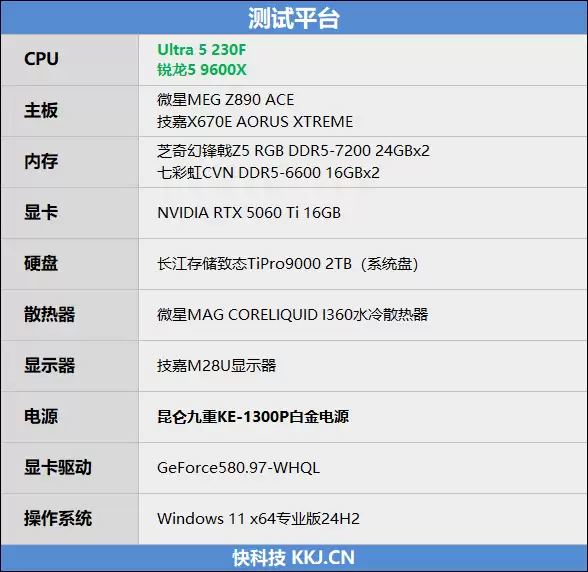Select the '散热器' row label
Viewport: 588px width, 572px height.
(50, 314)
